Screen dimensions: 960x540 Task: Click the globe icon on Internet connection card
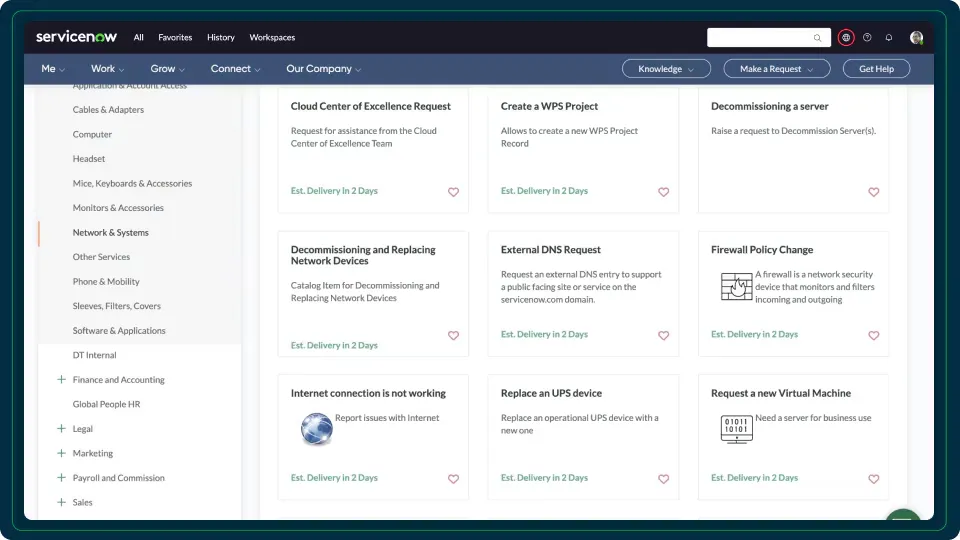(316, 429)
